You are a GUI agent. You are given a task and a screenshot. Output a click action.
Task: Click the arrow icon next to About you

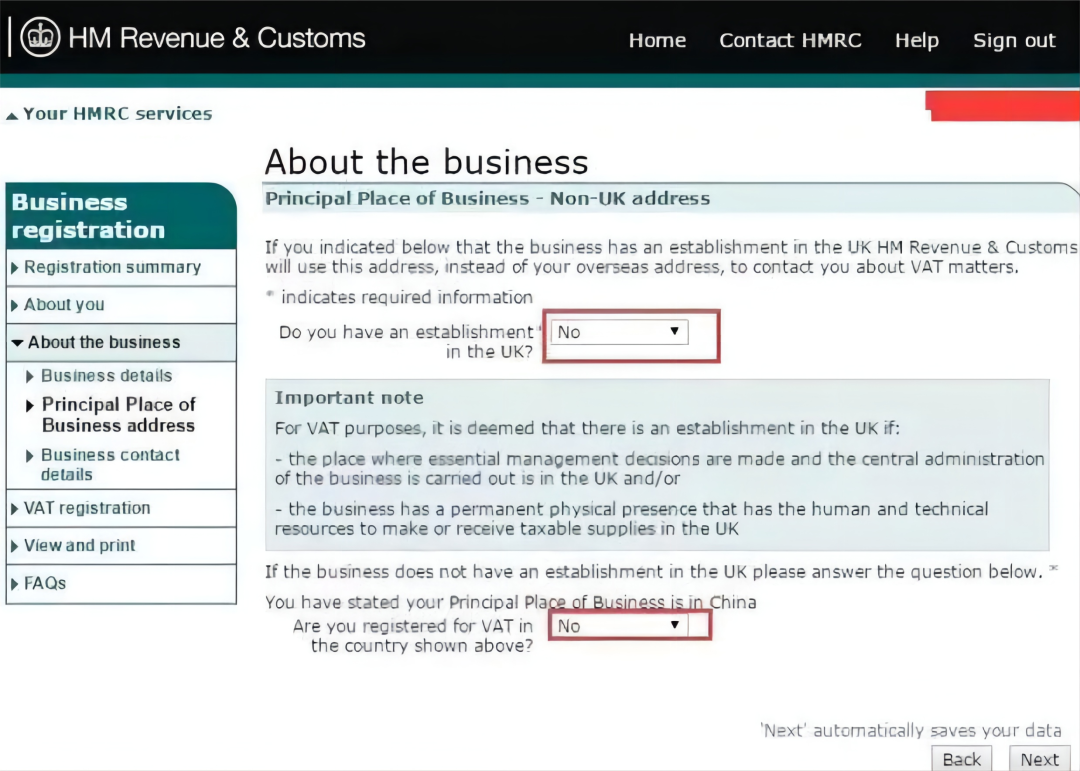tap(14, 305)
